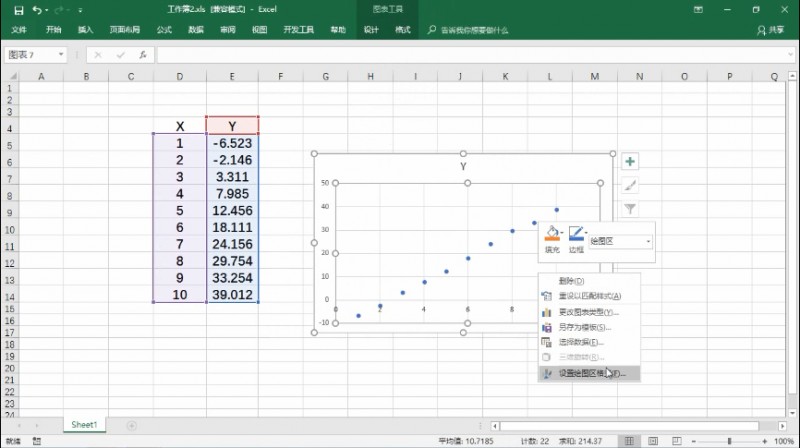The image size is (800, 448).
Task: Choose 另存为模板(S) from context menu
Action: tap(589, 327)
